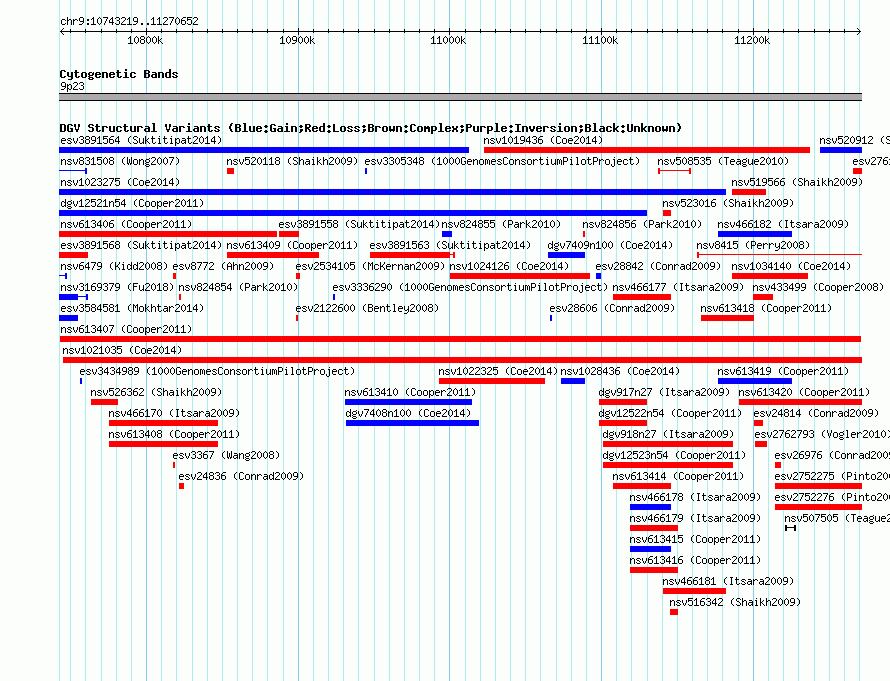This screenshot has height=681, width=890.
Task: Click the nsv613420 (Cooper2011) label
Action: click(x=804, y=392)
